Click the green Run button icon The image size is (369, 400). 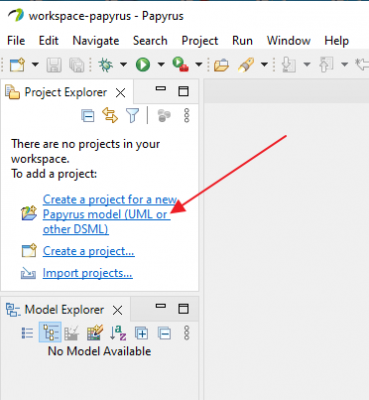click(143, 64)
